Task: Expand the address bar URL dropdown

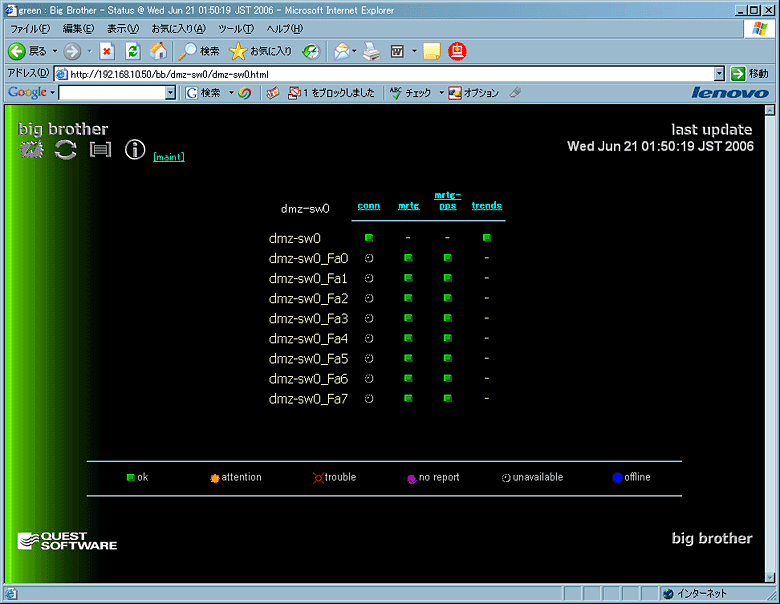Action: [719, 74]
